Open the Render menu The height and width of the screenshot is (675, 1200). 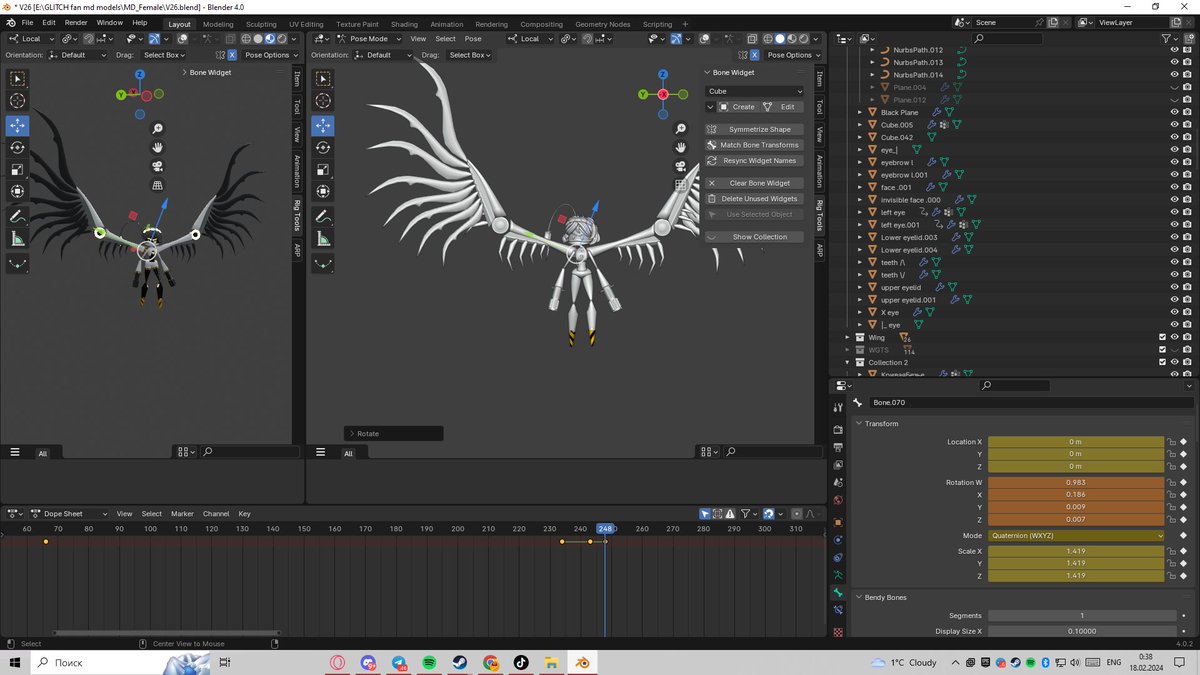pos(76,22)
